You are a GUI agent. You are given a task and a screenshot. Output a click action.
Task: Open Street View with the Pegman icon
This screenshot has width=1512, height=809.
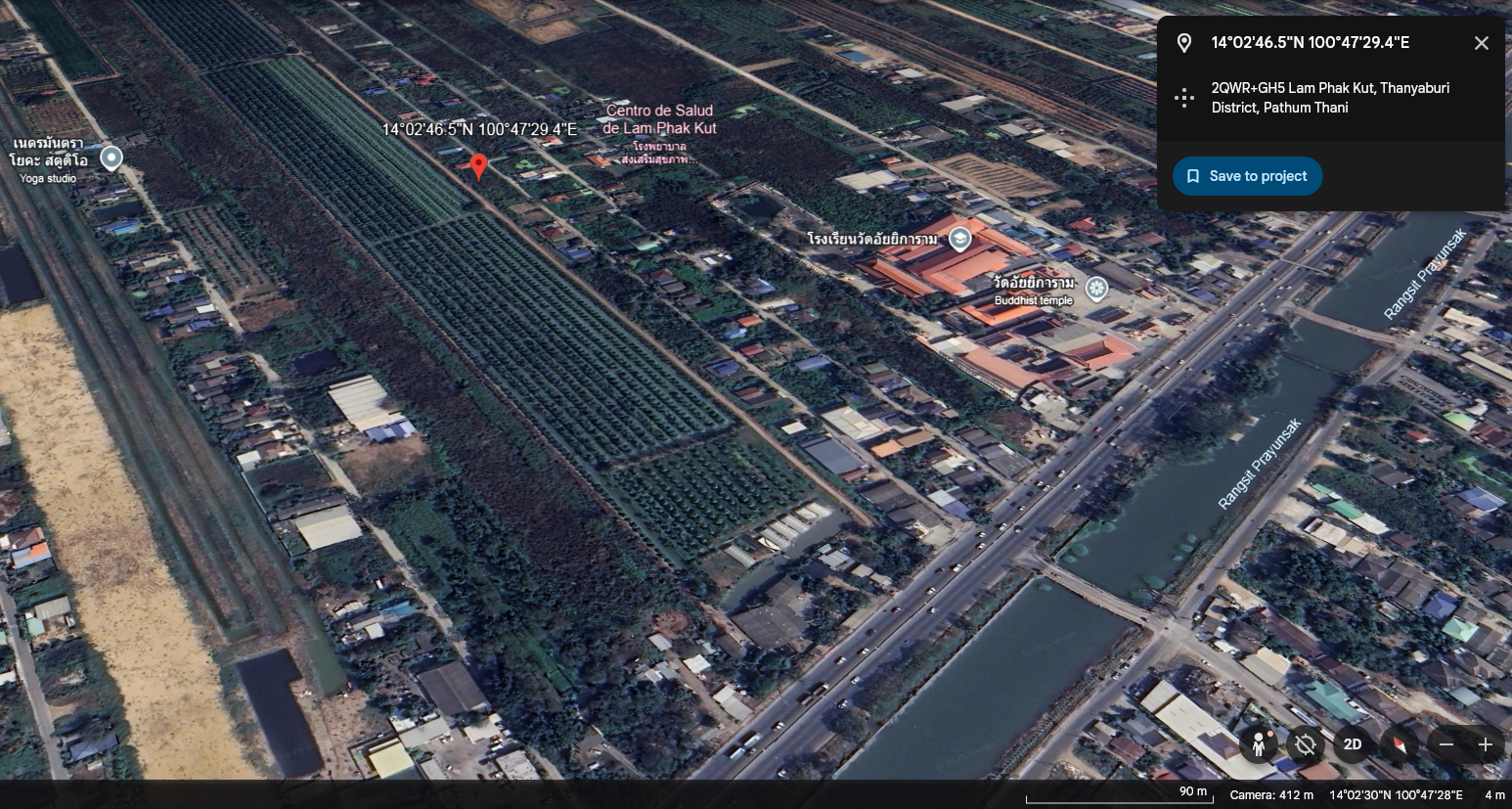pos(1259,745)
